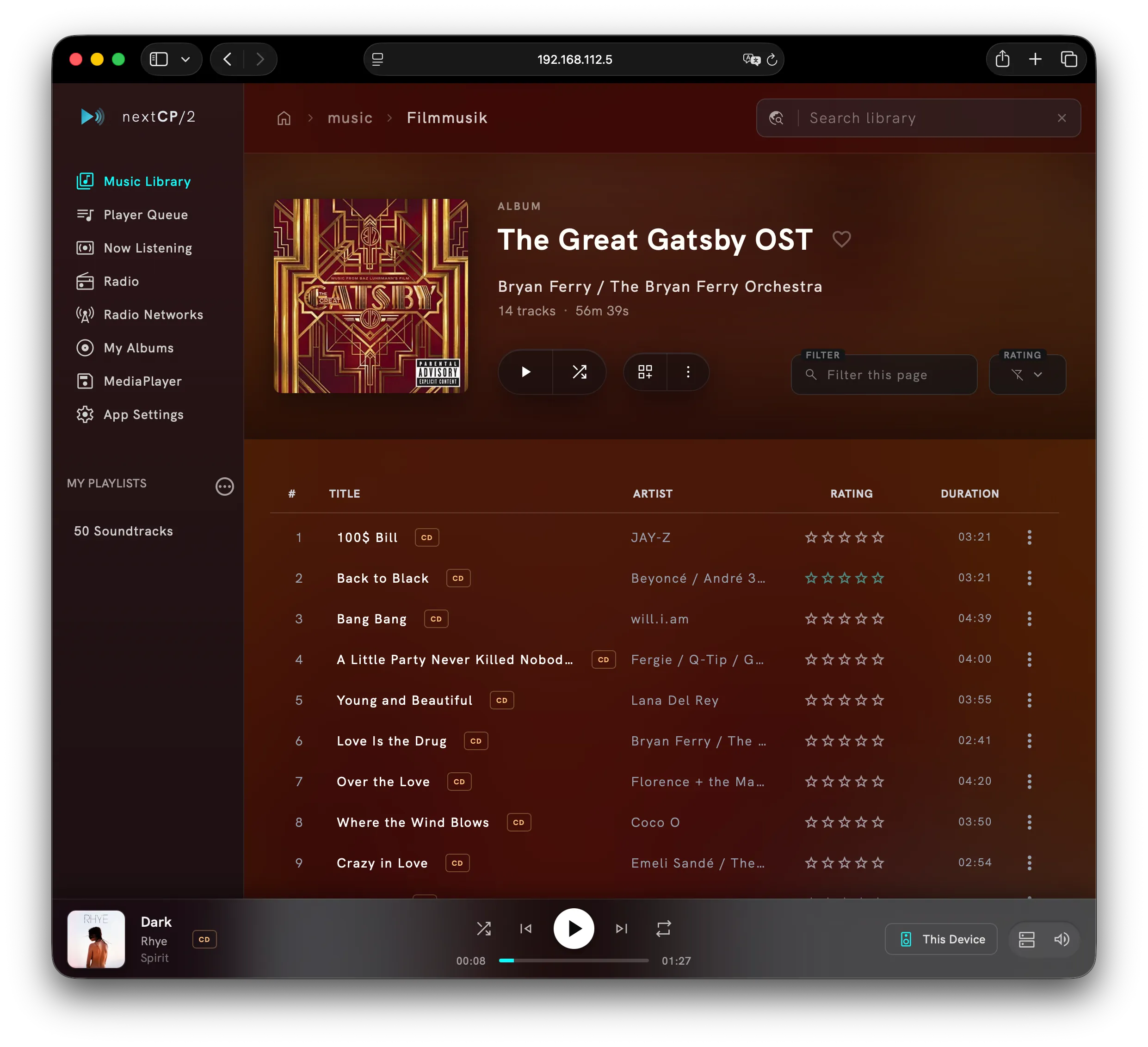Play The Great Gatsby OST album
The height and width of the screenshot is (1047, 1148).
coord(525,372)
